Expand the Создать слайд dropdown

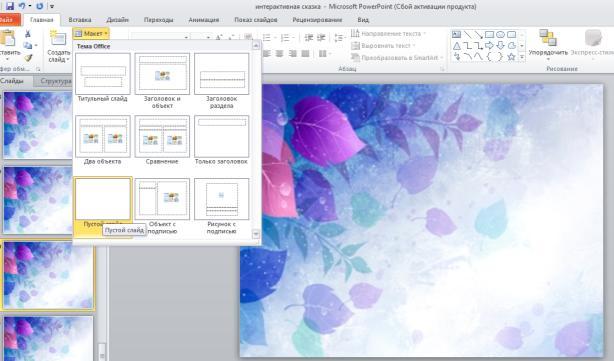tap(59, 56)
